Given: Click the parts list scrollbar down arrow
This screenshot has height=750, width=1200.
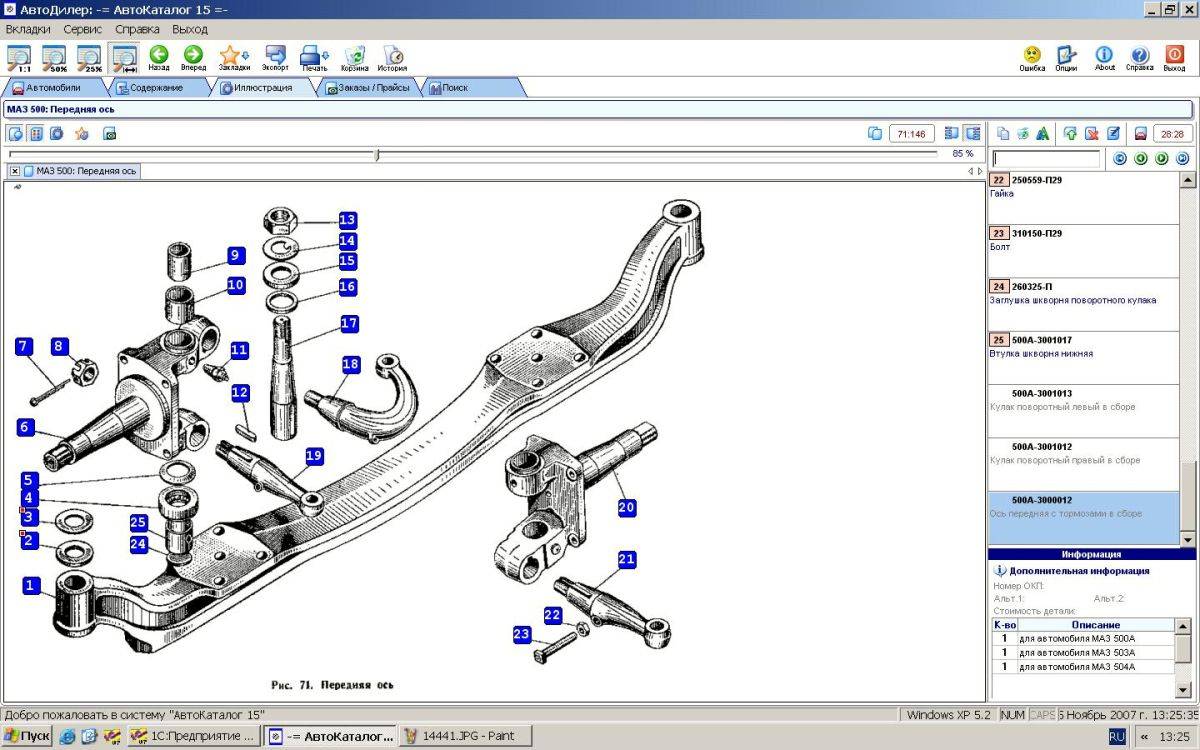Looking at the screenshot, I should tap(1188, 539).
